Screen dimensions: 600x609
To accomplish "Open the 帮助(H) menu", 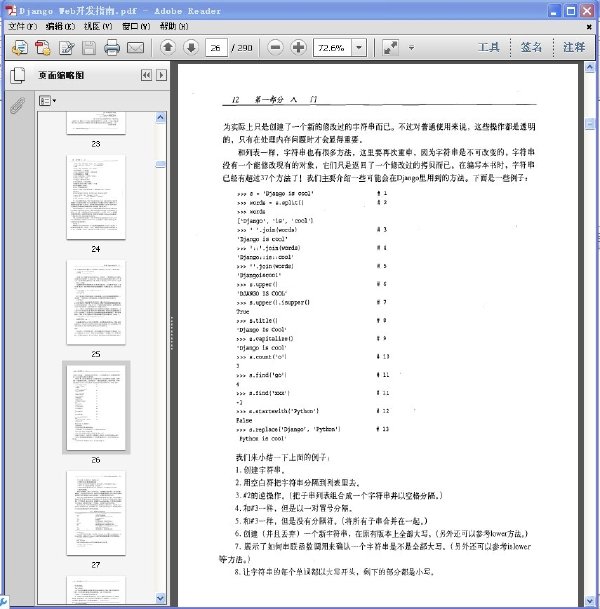I will click(x=174, y=26).
